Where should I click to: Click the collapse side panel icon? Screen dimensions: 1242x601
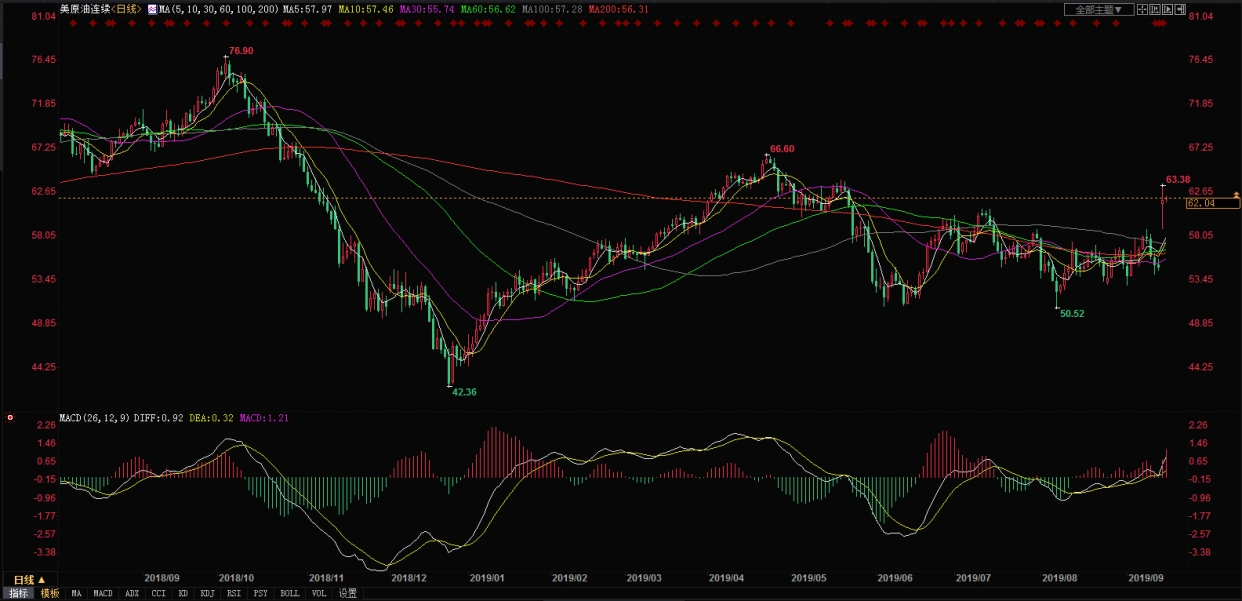tap(1180, 9)
